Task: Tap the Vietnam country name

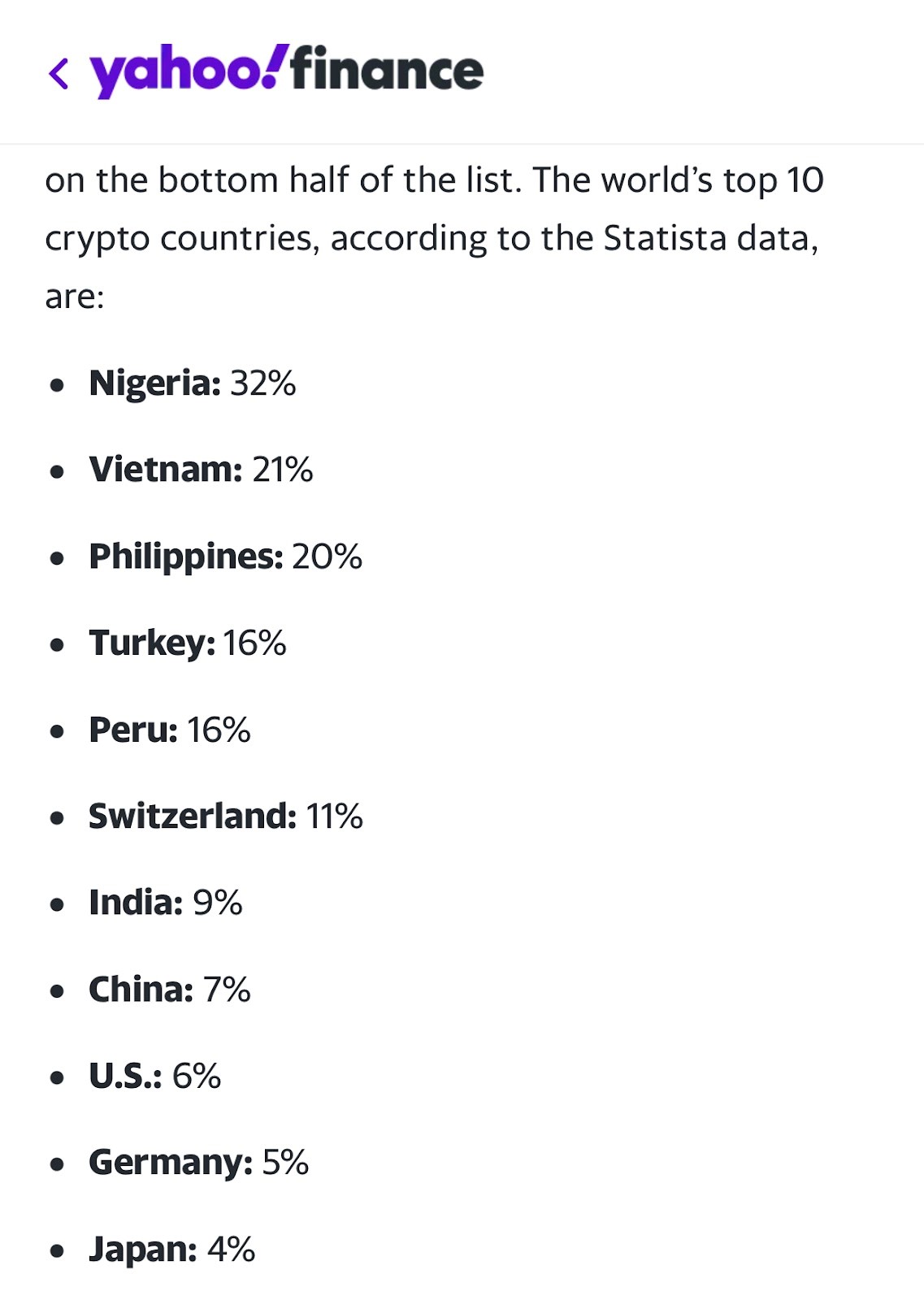Action: (166, 470)
